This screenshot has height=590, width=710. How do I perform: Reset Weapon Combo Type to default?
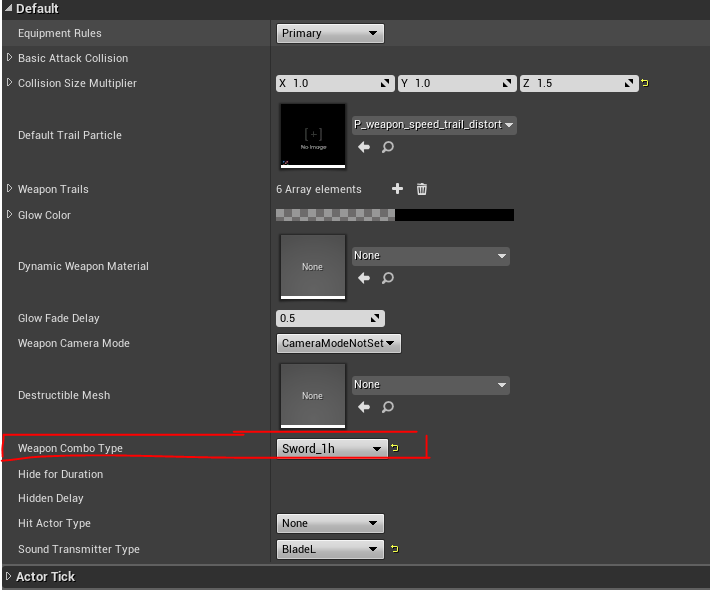pos(395,448)
